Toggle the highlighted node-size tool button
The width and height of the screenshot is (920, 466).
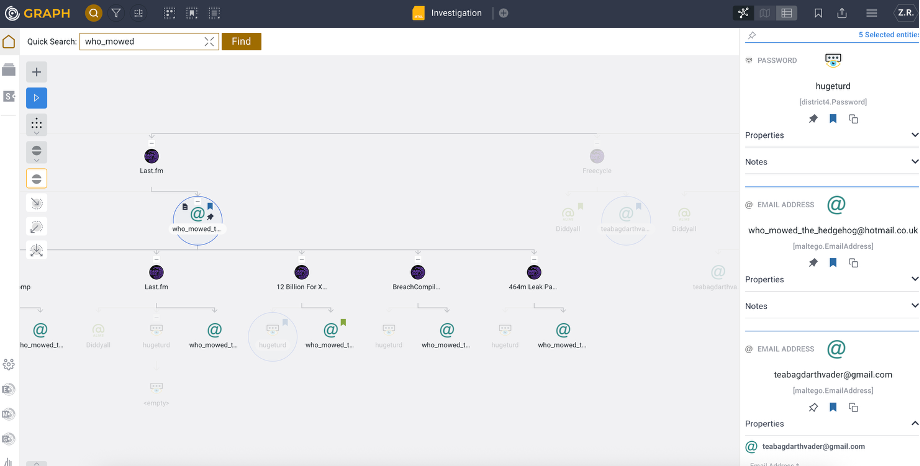[x=36, y=178]
